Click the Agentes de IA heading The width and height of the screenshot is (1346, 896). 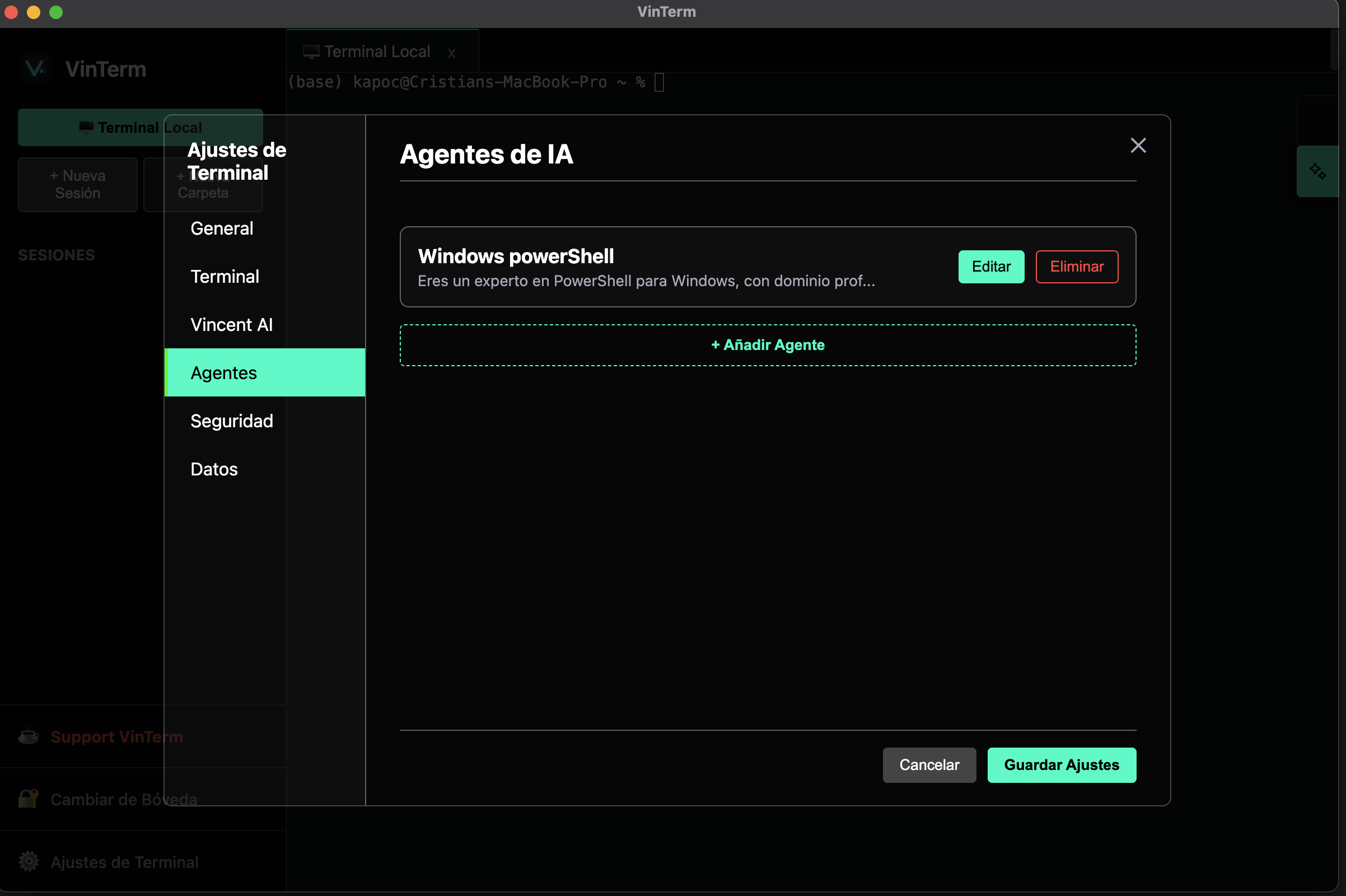point(486,155)
